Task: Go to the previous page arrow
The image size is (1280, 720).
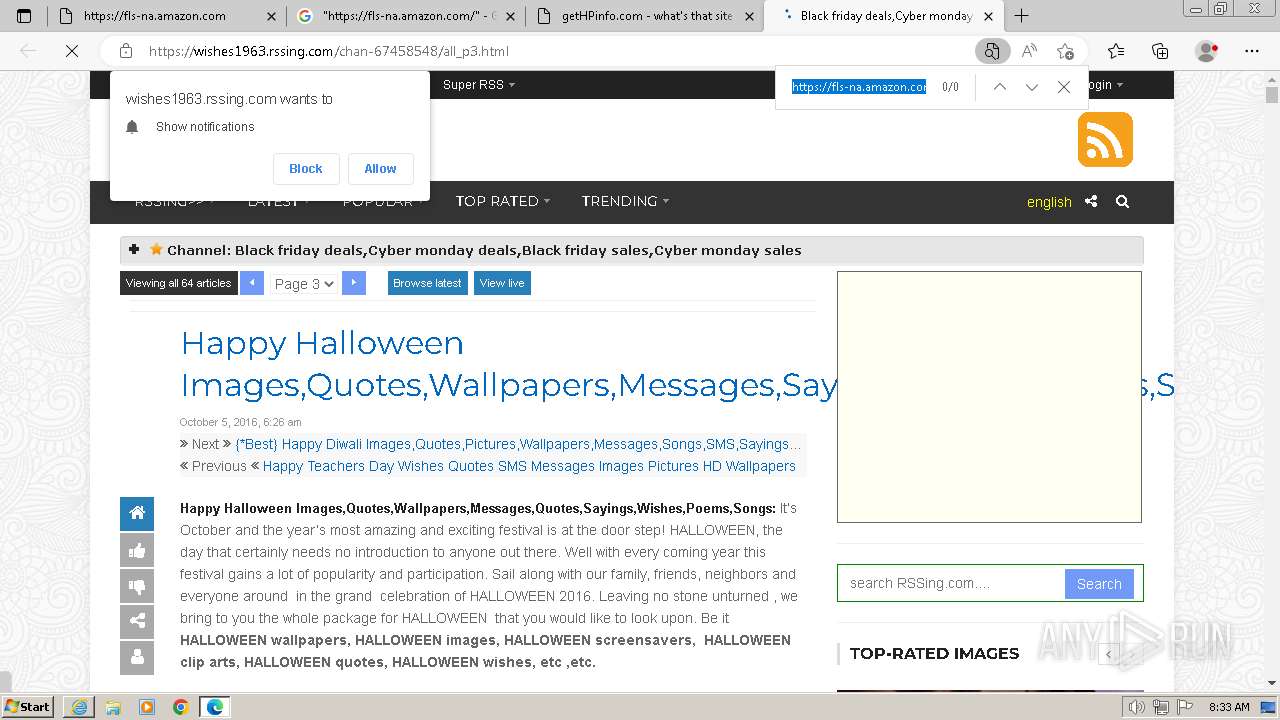Action: 252,283
